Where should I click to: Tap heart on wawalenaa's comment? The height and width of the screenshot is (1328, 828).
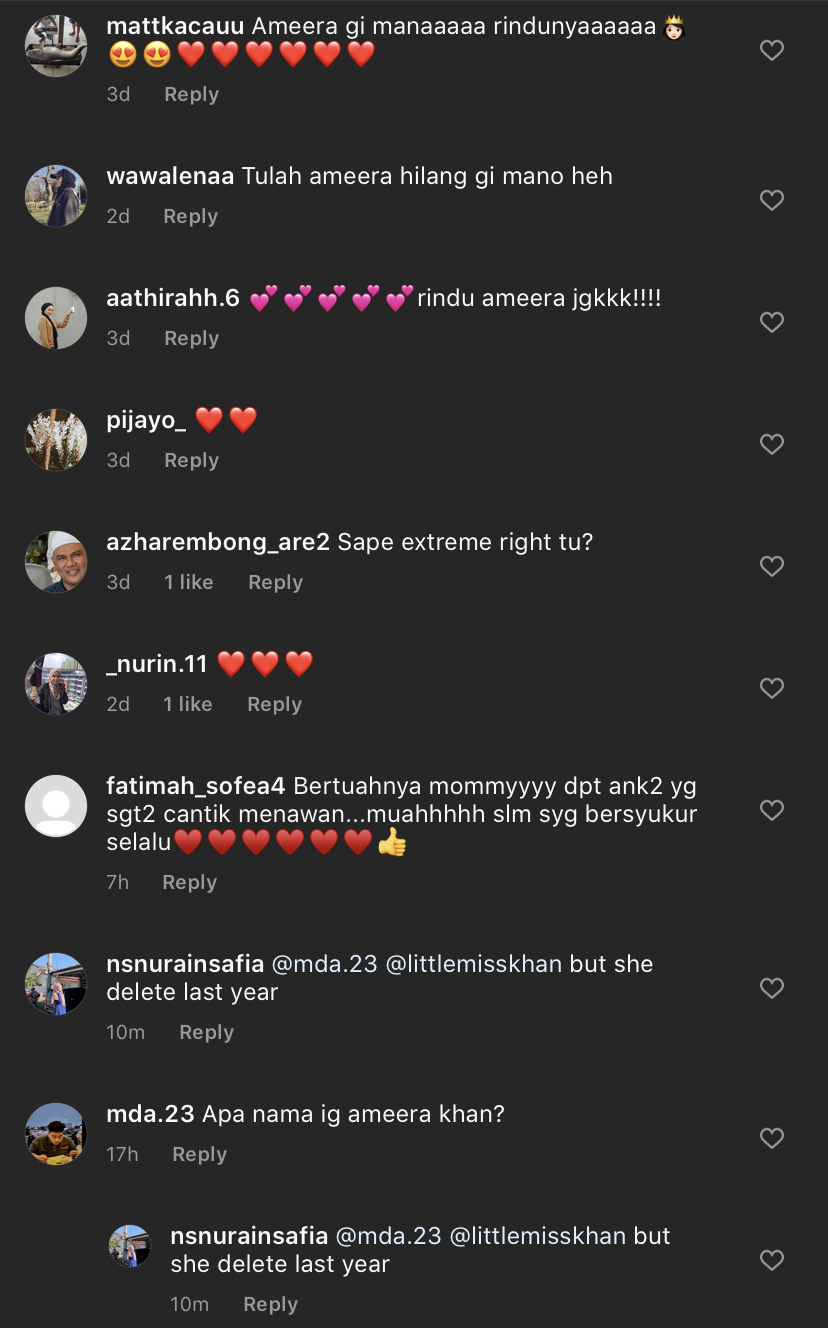[771, 201]
